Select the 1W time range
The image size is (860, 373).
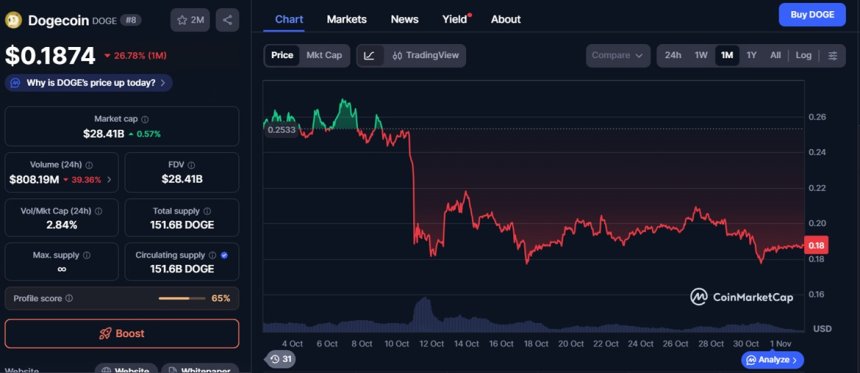(x=701, y=55)
